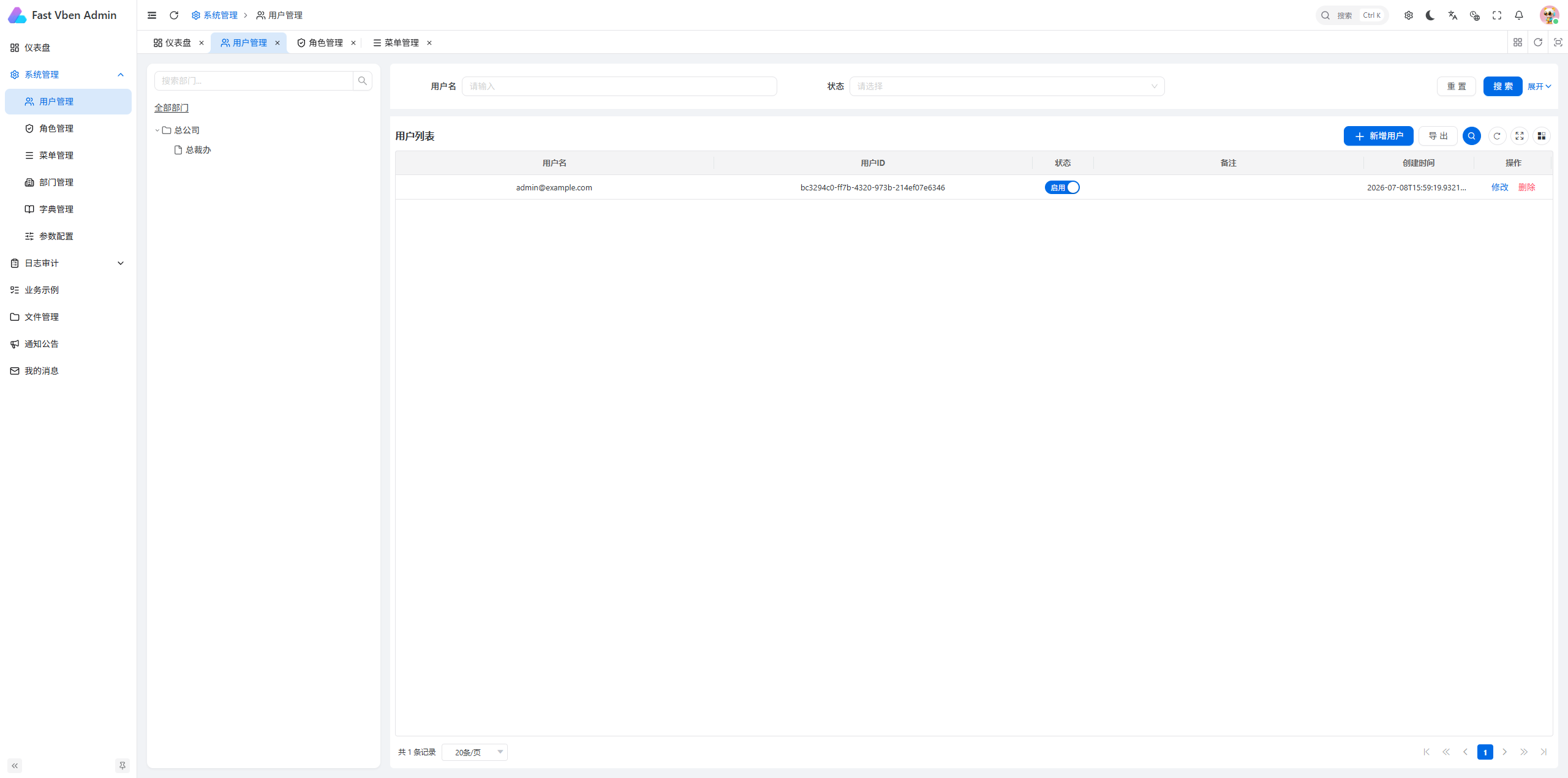
Task: Click the refresh icon beside the breadcrumb
Action: point(174,15)
